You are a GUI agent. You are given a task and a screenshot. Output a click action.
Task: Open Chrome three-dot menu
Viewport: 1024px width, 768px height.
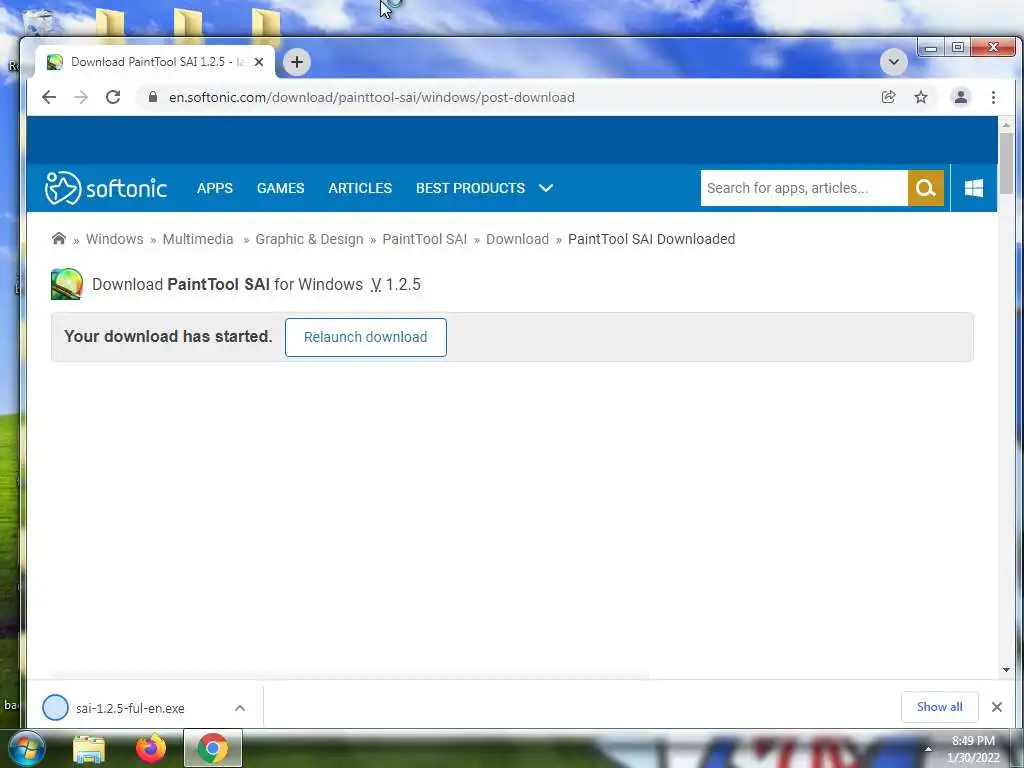pos(993,97)
